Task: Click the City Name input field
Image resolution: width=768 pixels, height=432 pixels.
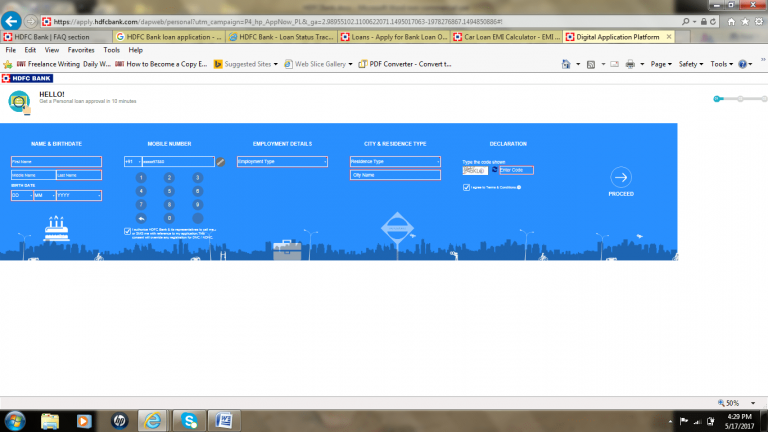Action: (395, 175)
